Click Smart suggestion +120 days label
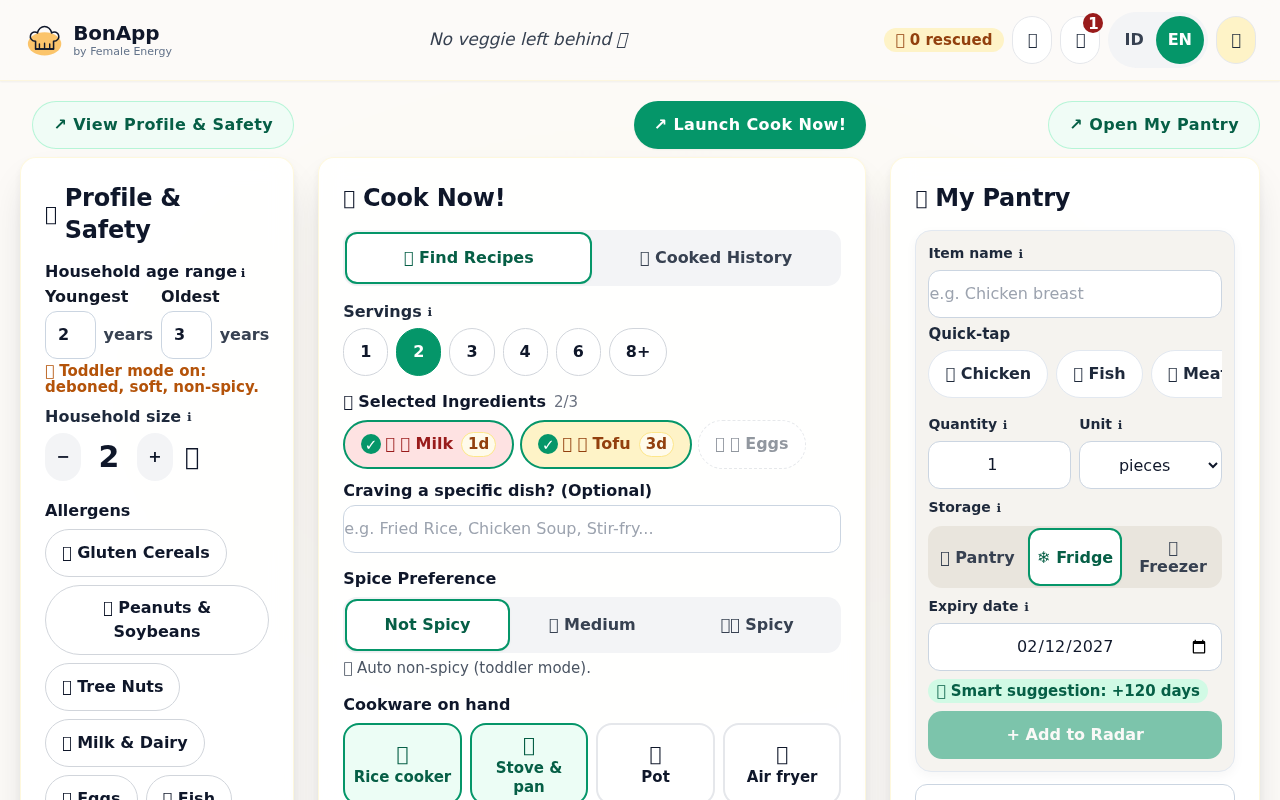The height and width of the screenshot is (800, 1280). click(1068, 691)
